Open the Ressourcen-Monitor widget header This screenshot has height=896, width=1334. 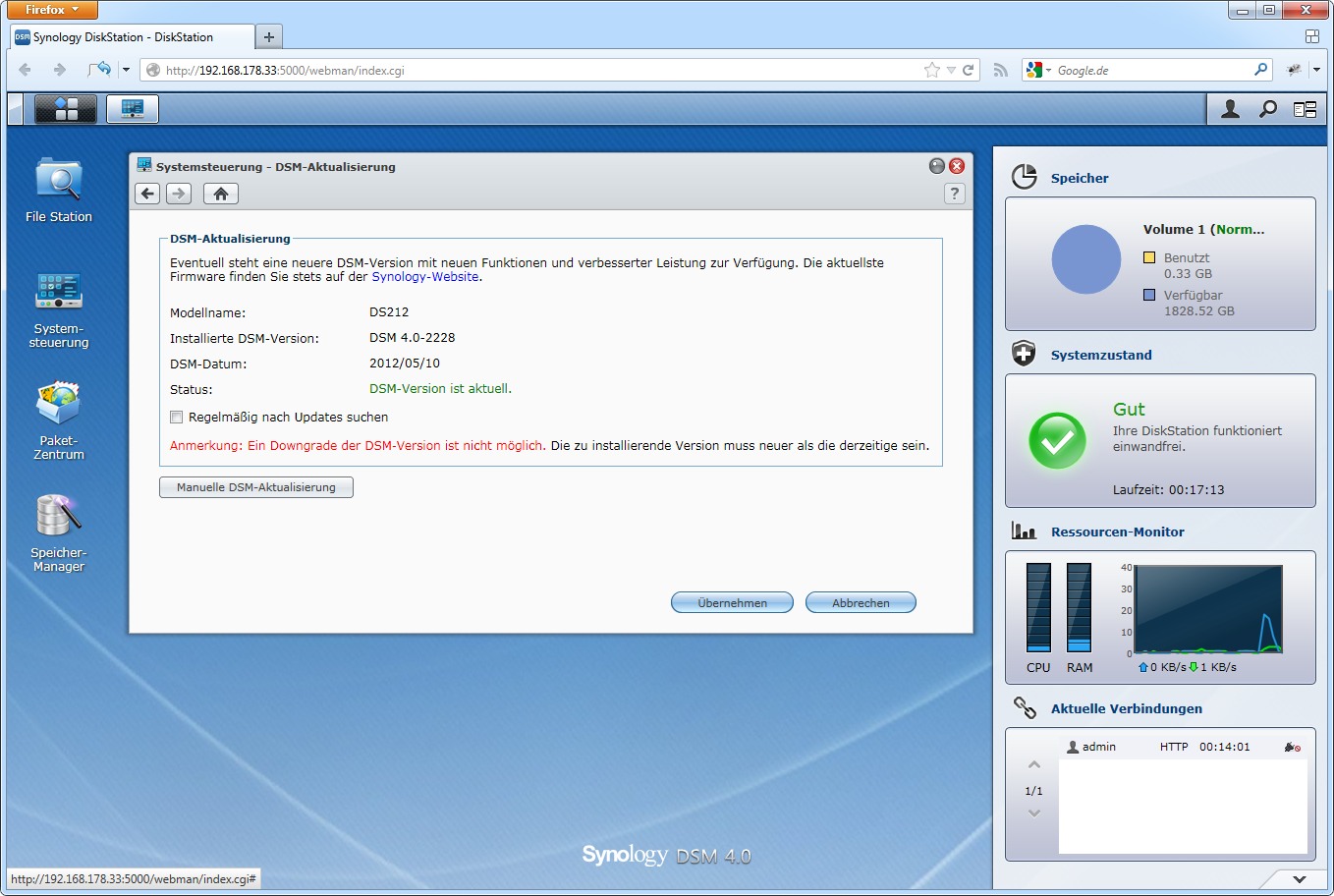[1117, 532]
